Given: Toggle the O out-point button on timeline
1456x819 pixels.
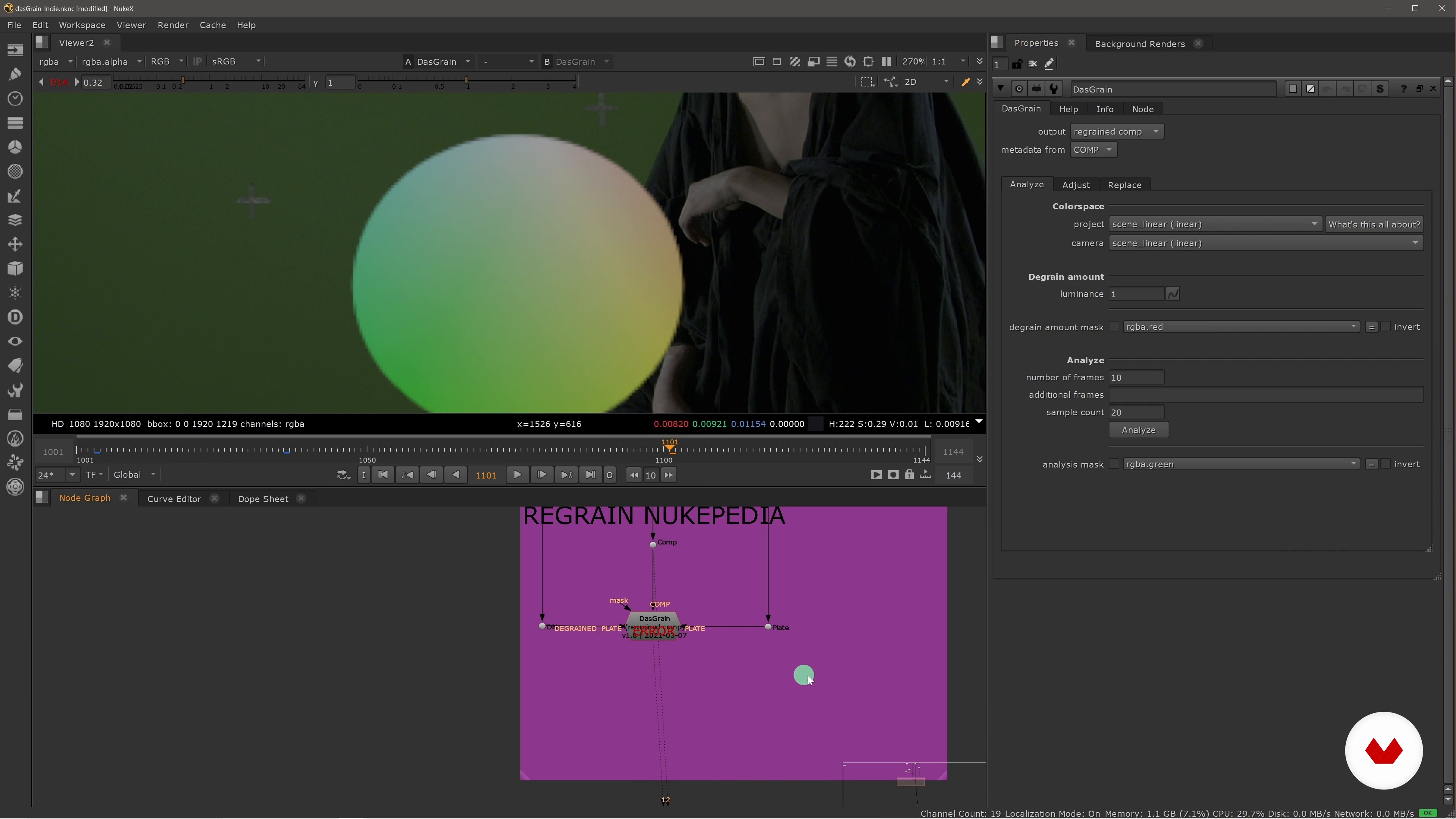Looking at the screenshot, I should (609, 475).
